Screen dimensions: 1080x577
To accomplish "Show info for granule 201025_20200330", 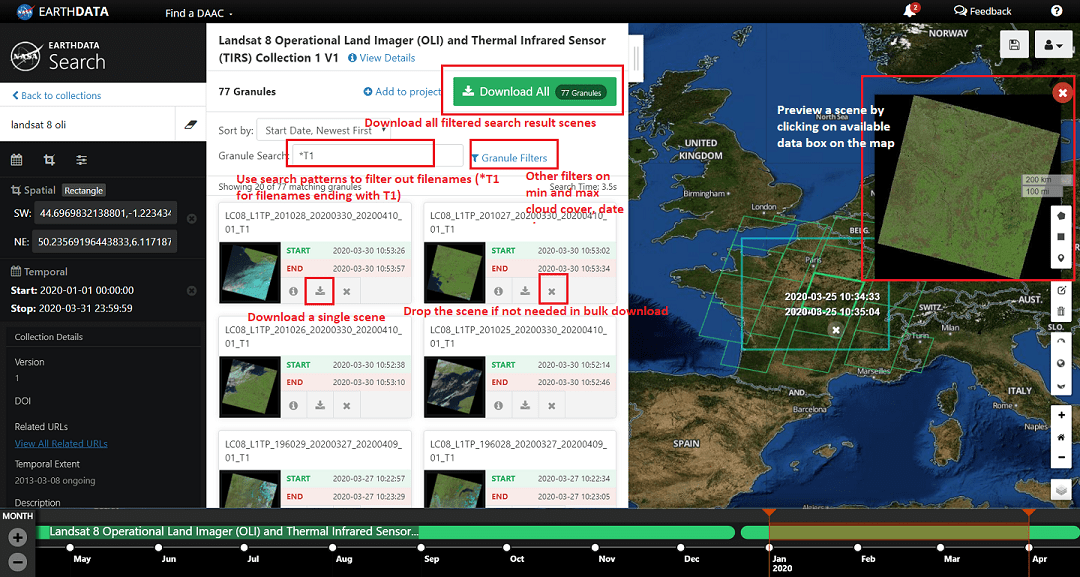I will 499,406.
